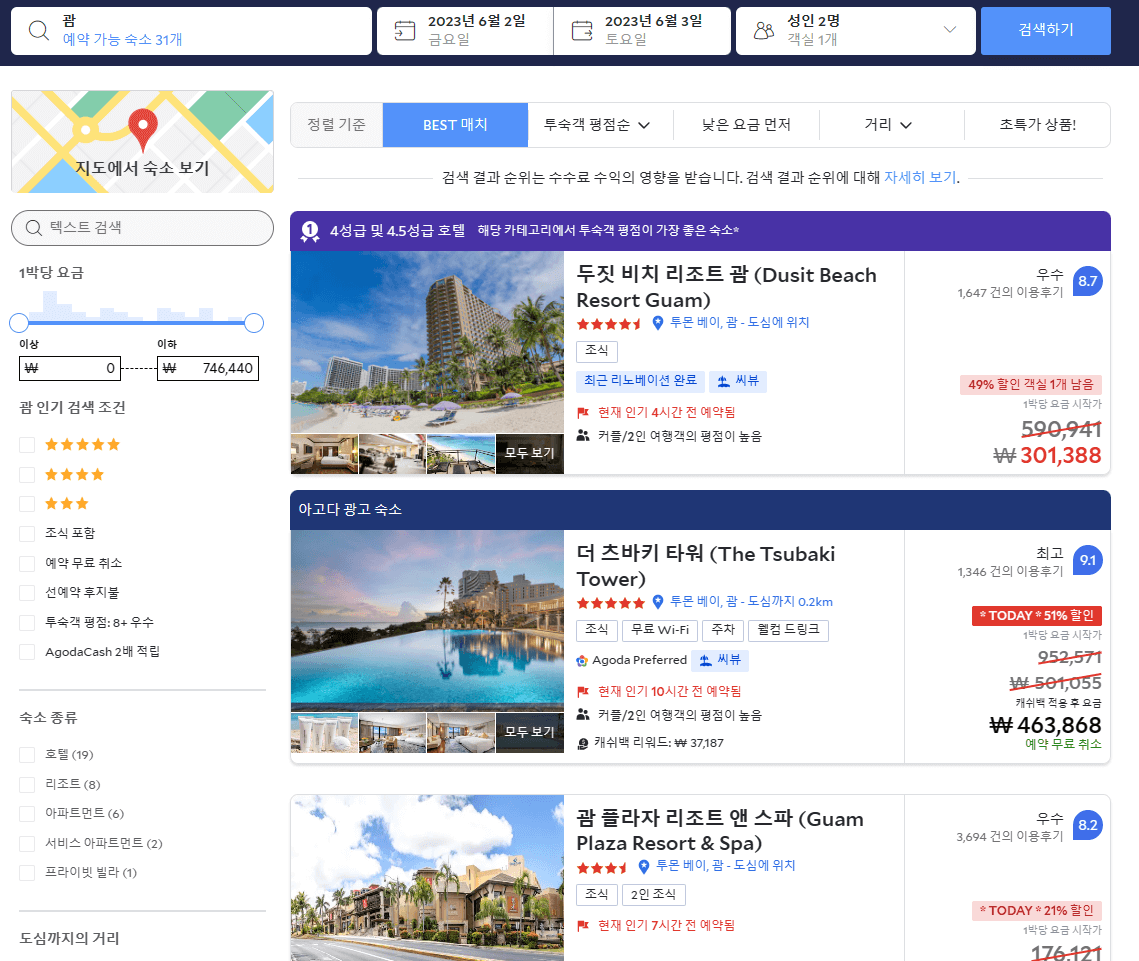Click the ₩ 301,388 price
1139x961 pixels.
coord(1047,455)
